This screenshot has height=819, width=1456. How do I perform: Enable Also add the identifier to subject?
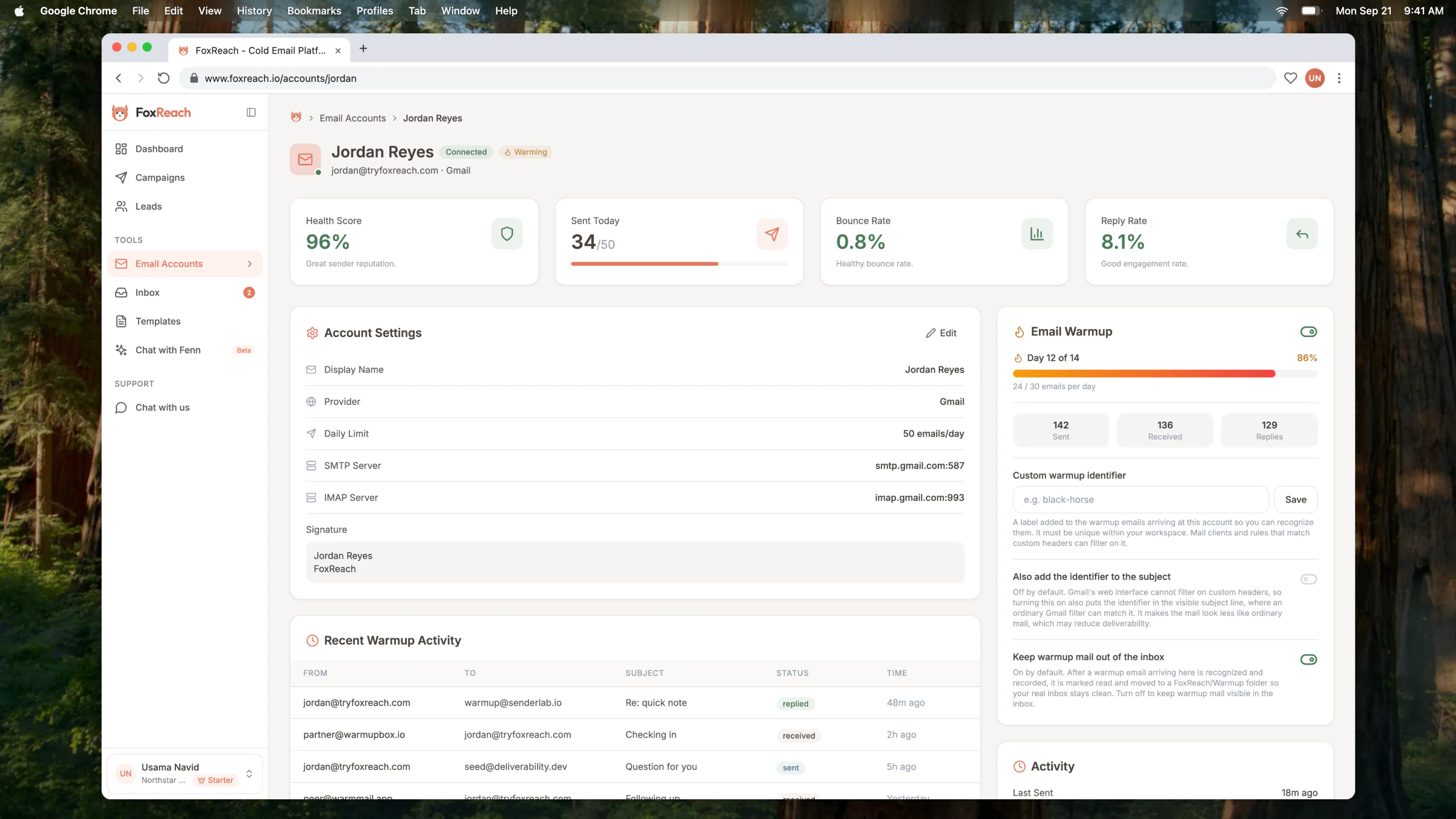pos(1308,579)
